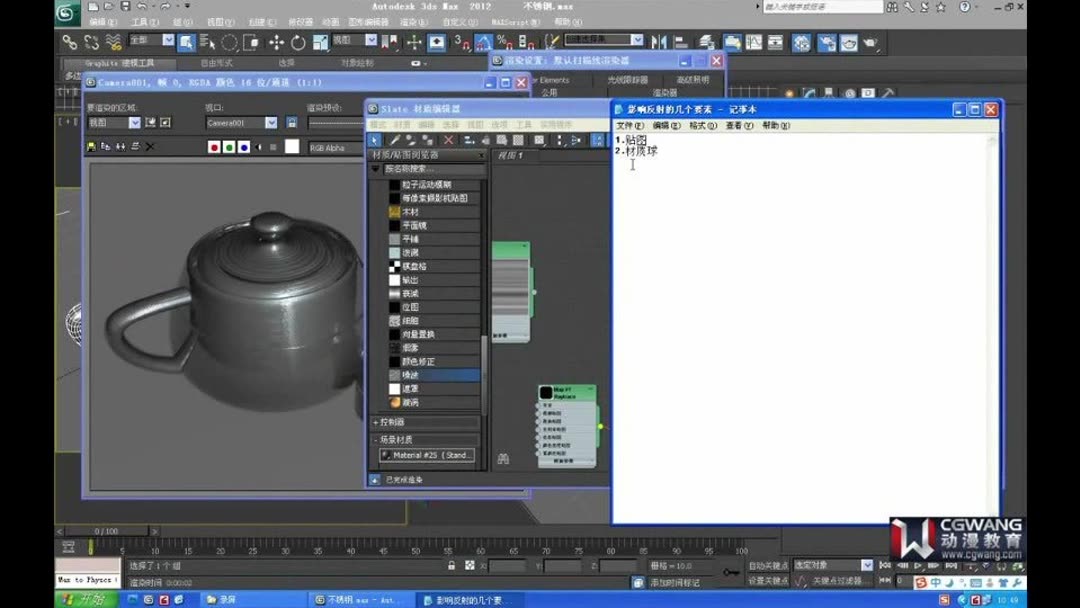Open the RGB Alpha channel dropdown

click(330, 147)
